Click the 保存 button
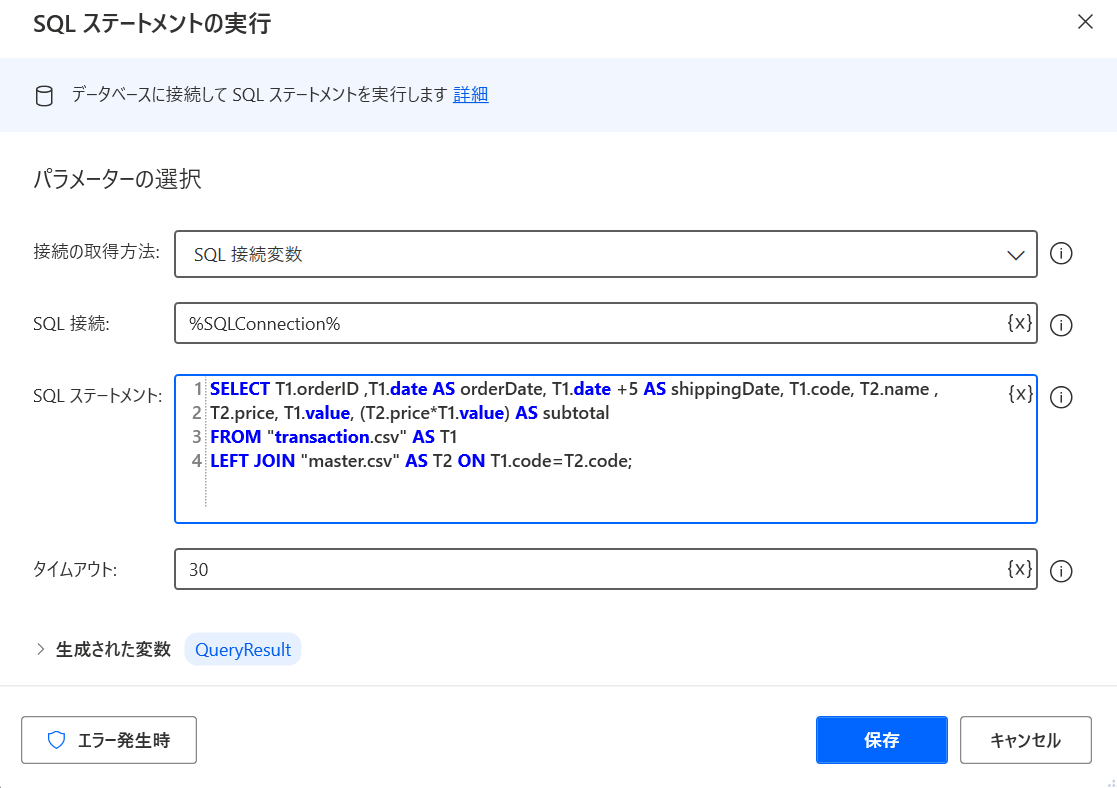1117x788 pixels. (881, 740)
